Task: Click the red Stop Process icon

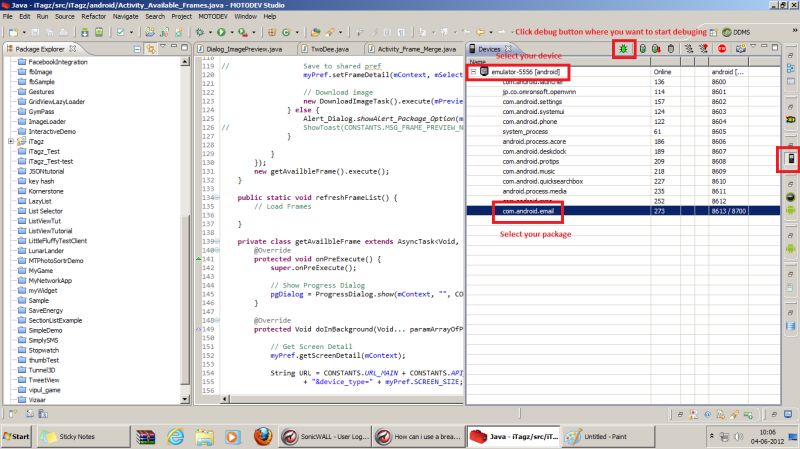Action: [722, 48]
